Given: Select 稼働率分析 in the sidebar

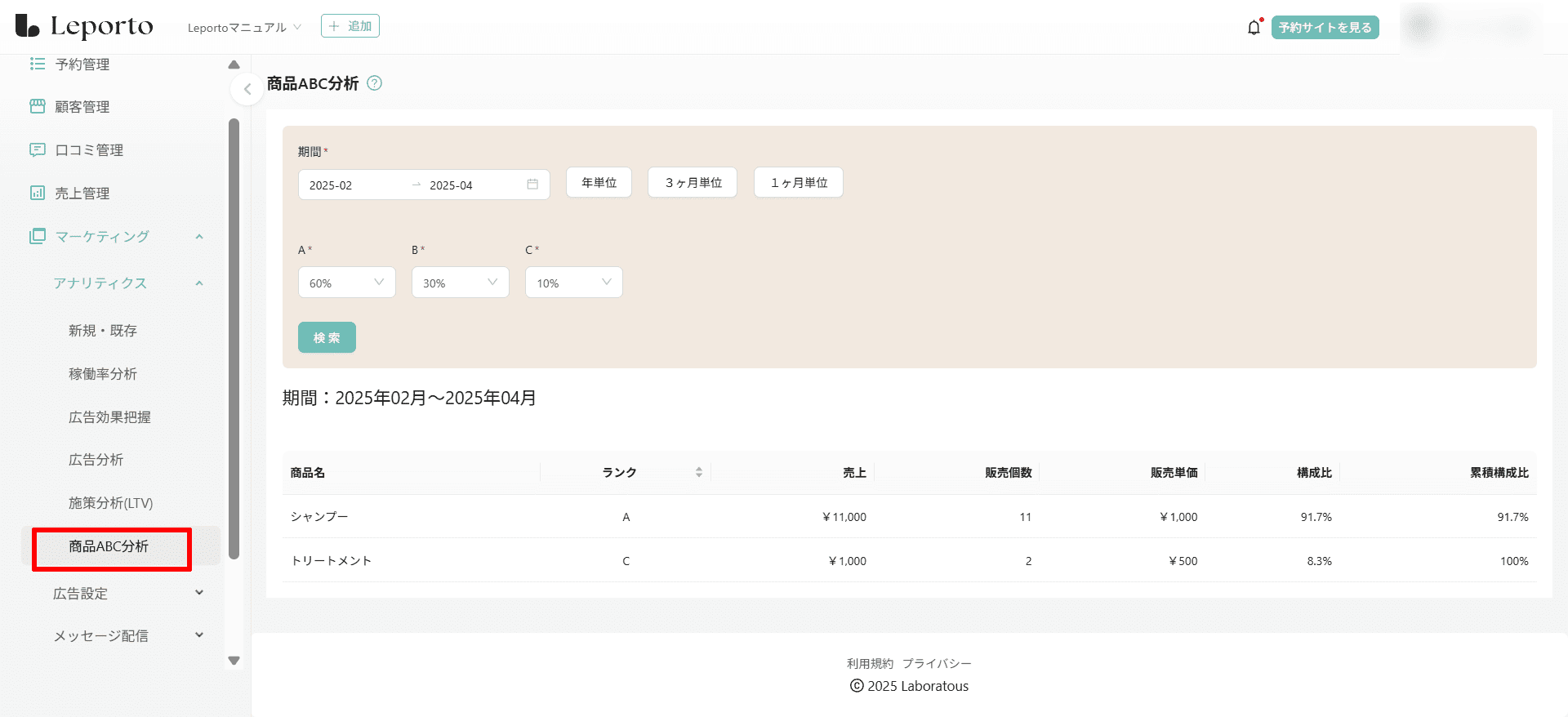Looking at the screenshot, I should (x=103, y=374).
